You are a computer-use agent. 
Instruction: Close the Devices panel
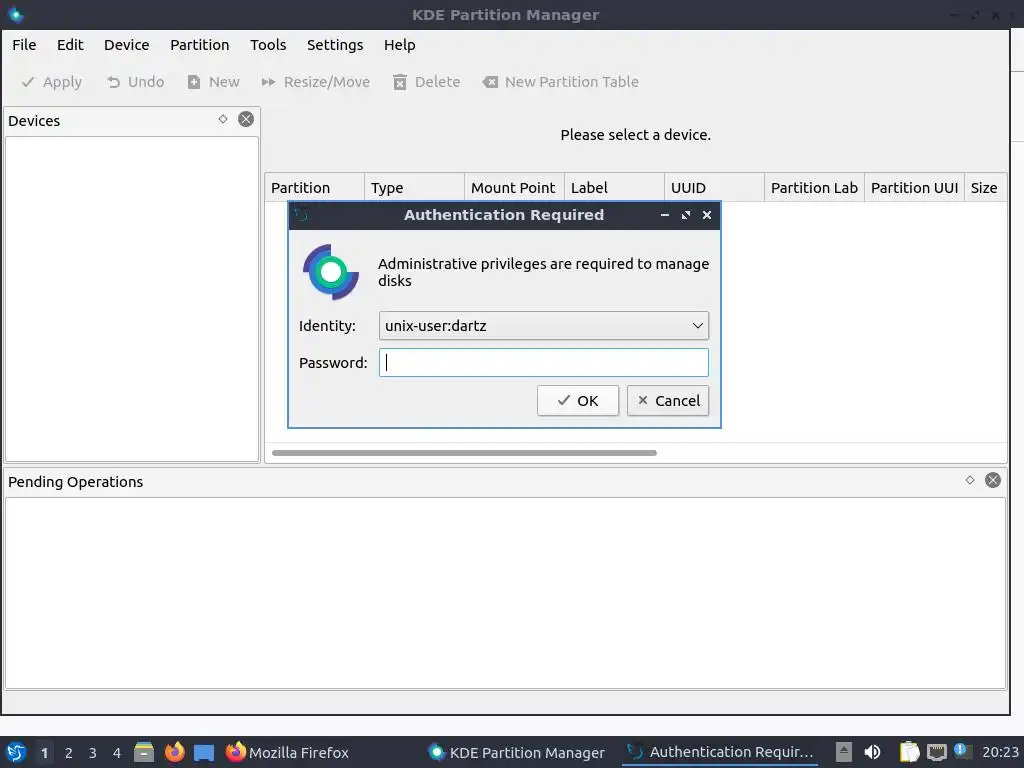tap(246, 119)
